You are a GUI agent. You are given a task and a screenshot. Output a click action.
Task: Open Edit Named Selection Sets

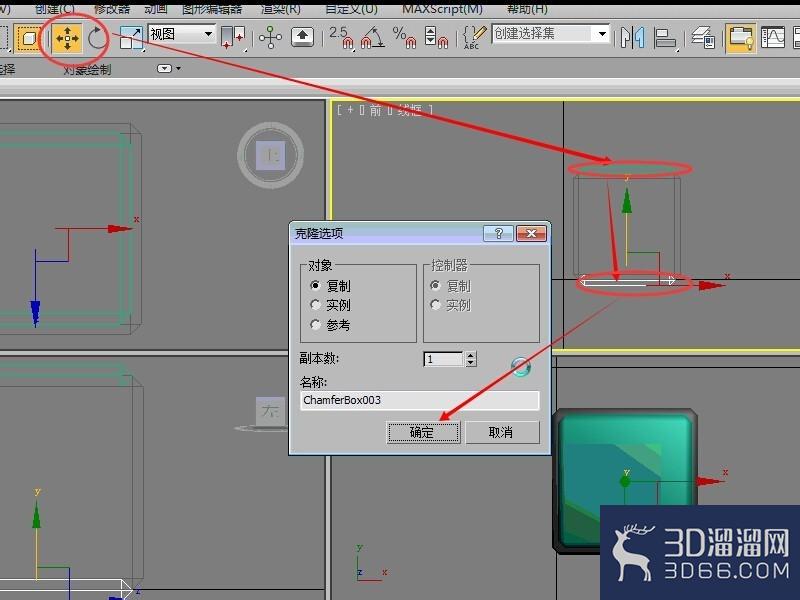pyautogui.click(x=474, y=37)
